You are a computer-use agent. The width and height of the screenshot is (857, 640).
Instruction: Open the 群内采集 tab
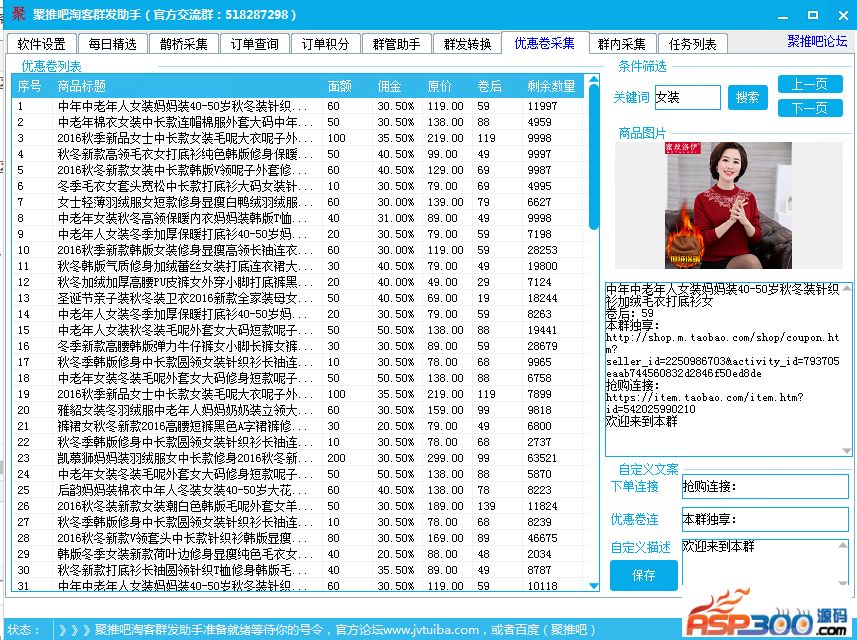[621, 44]
